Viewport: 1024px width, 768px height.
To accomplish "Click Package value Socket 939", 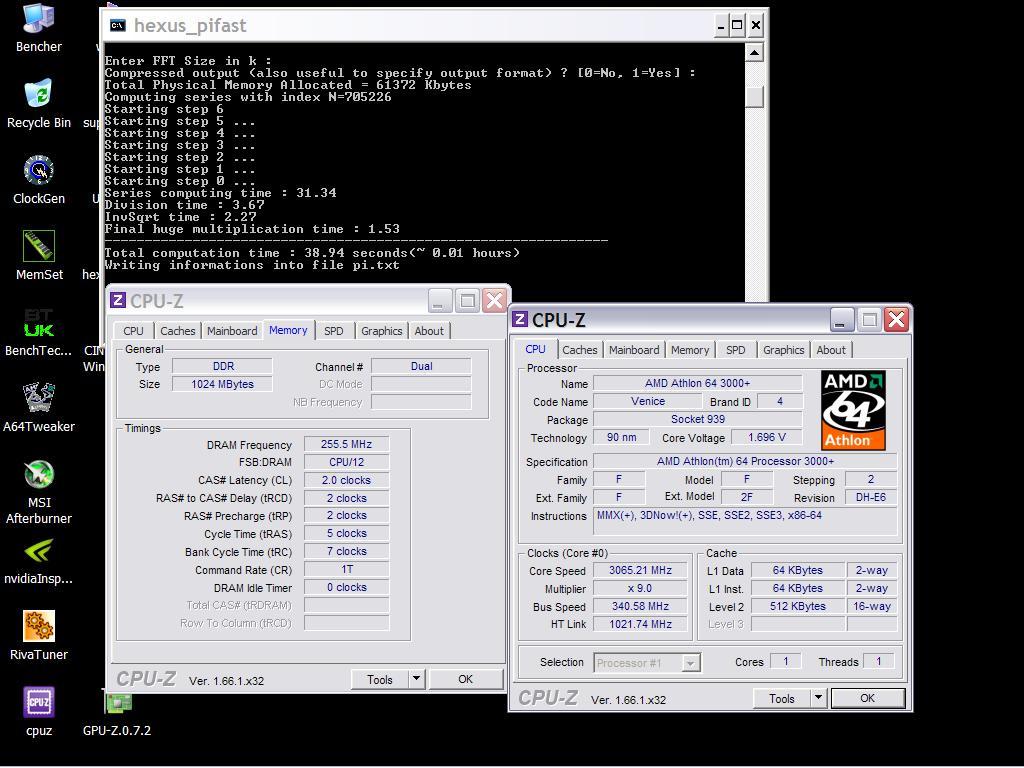I will (x=697, y=419).
